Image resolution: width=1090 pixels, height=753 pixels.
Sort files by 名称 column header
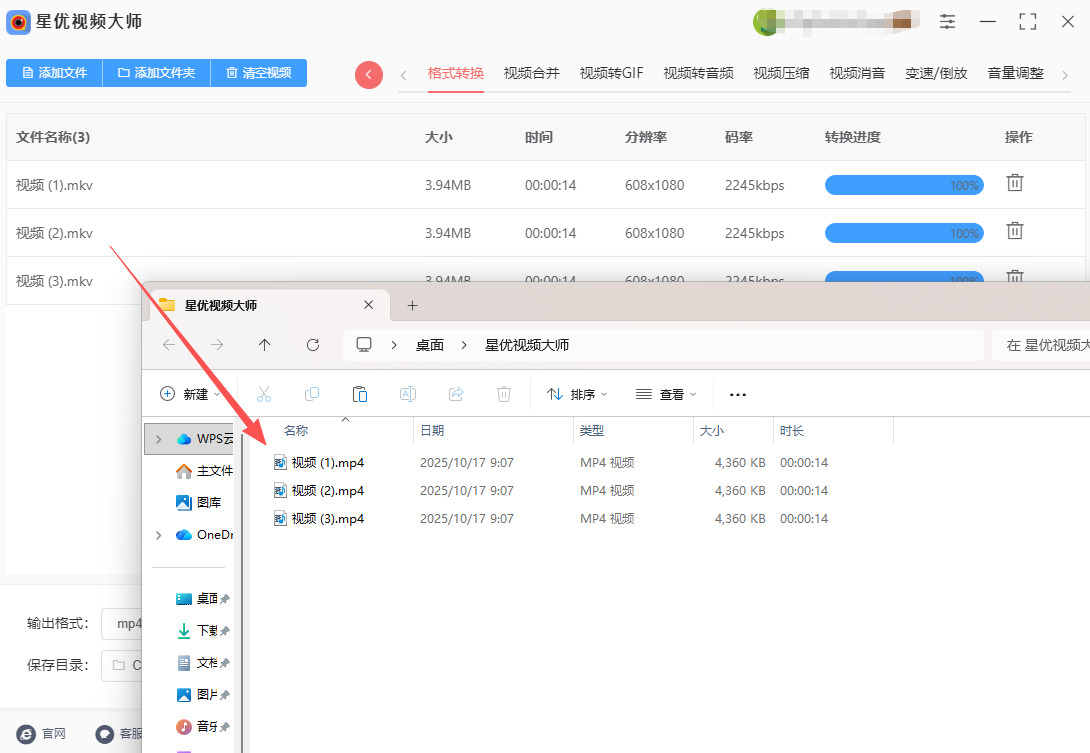point(296,430)
